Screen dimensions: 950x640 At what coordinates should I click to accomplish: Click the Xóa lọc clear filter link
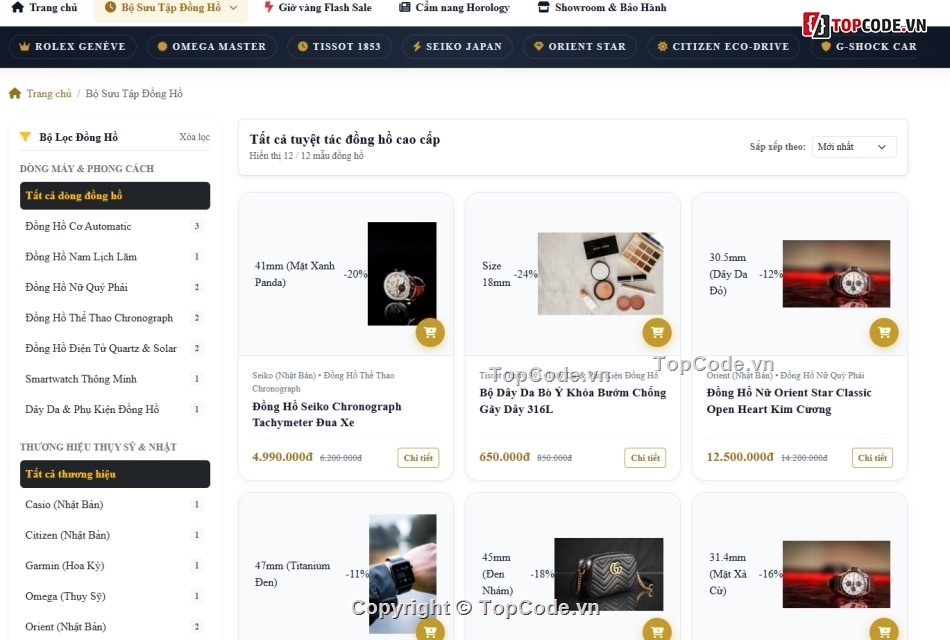(194, 137)
